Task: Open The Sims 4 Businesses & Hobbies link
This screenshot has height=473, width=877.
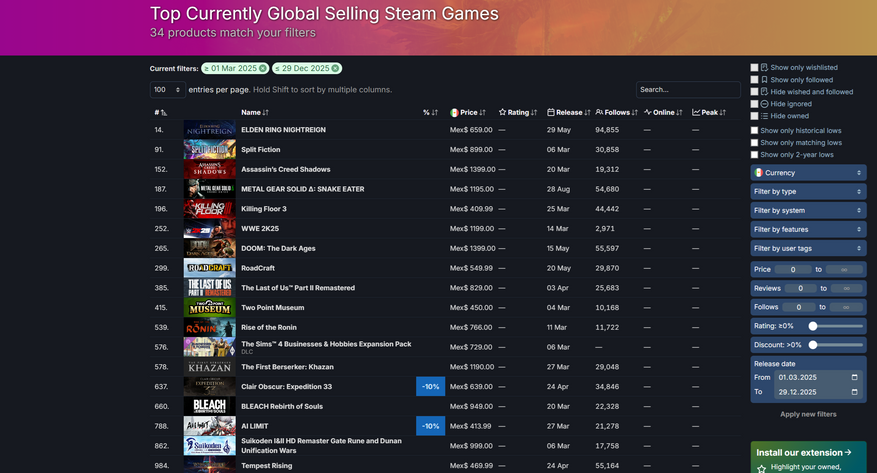Action: (326, 344)
